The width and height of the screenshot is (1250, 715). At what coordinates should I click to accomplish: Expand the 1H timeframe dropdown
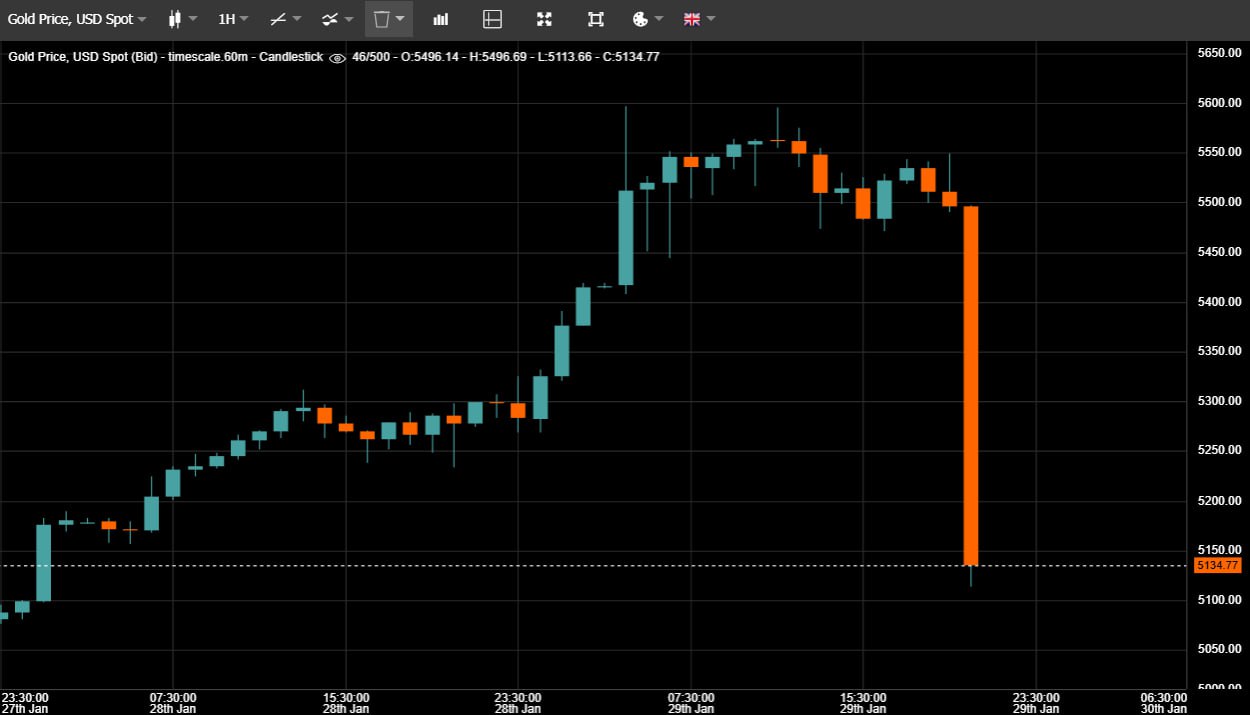tap(233, 19)
